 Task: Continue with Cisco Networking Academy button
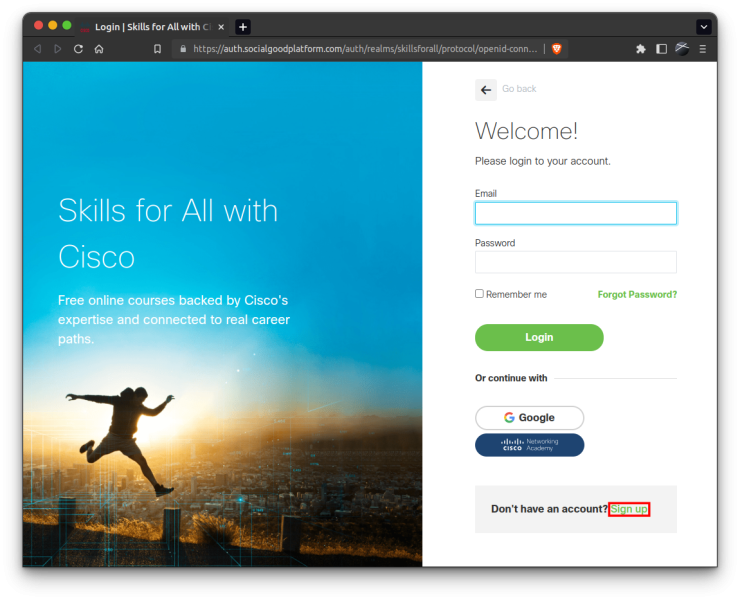coord(530,445)
